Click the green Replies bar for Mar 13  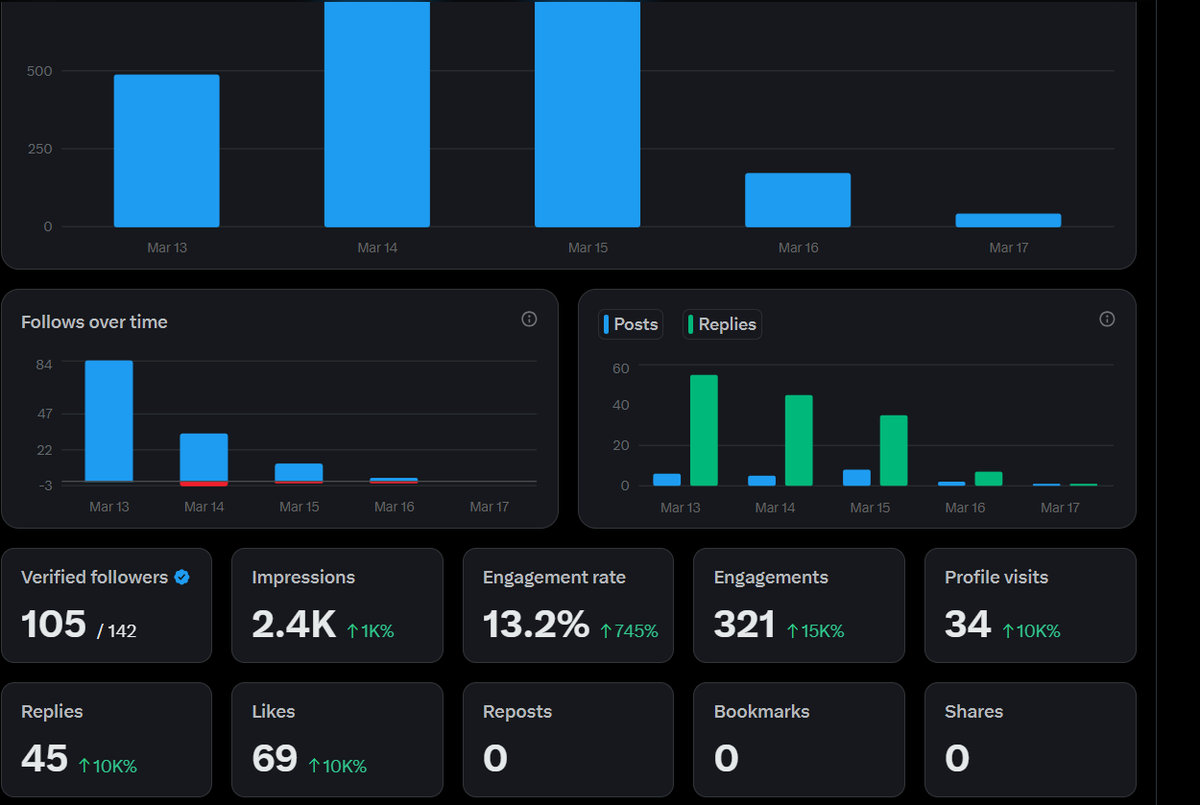pyautogui.click(x=704, y=430)
